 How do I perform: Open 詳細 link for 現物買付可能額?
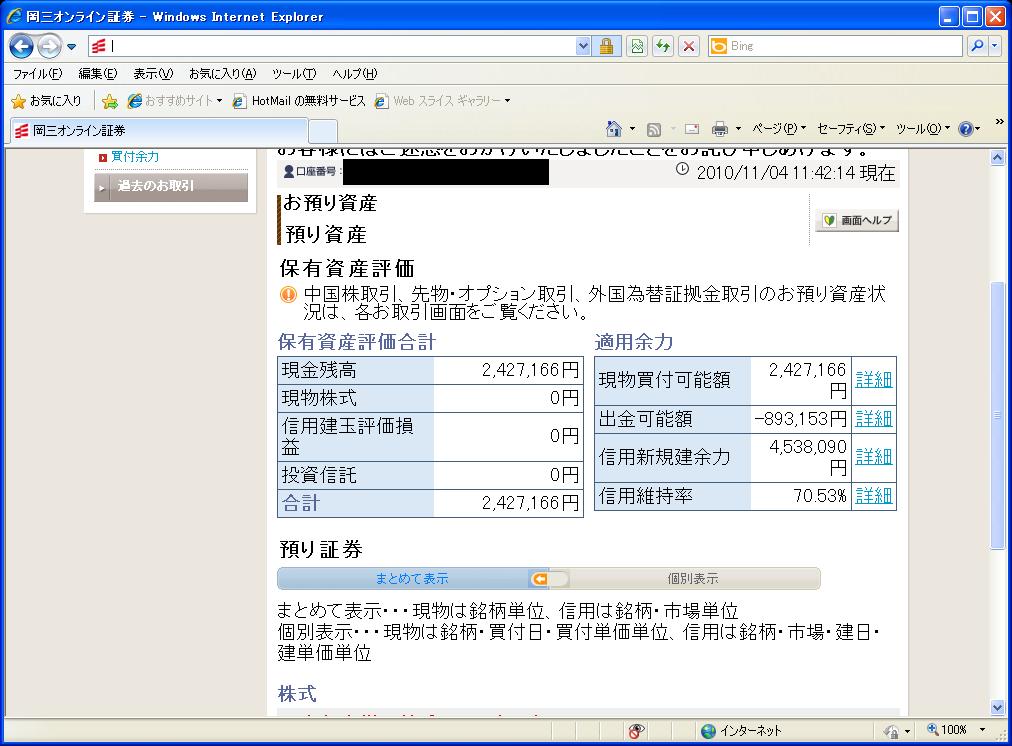pyautogui.click(x=873, y=380)
